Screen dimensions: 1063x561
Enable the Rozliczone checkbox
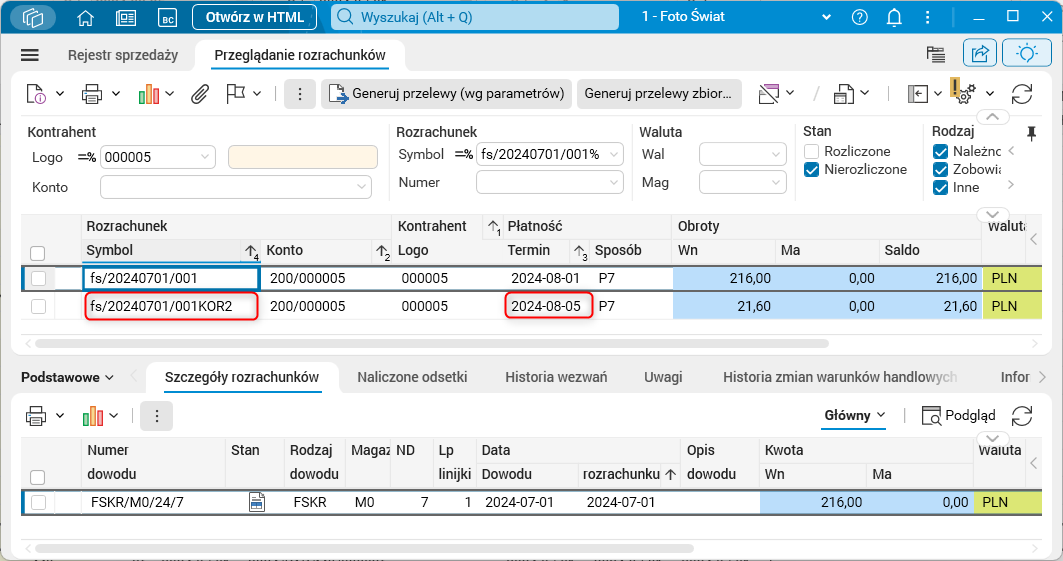[x=811, y=151]
